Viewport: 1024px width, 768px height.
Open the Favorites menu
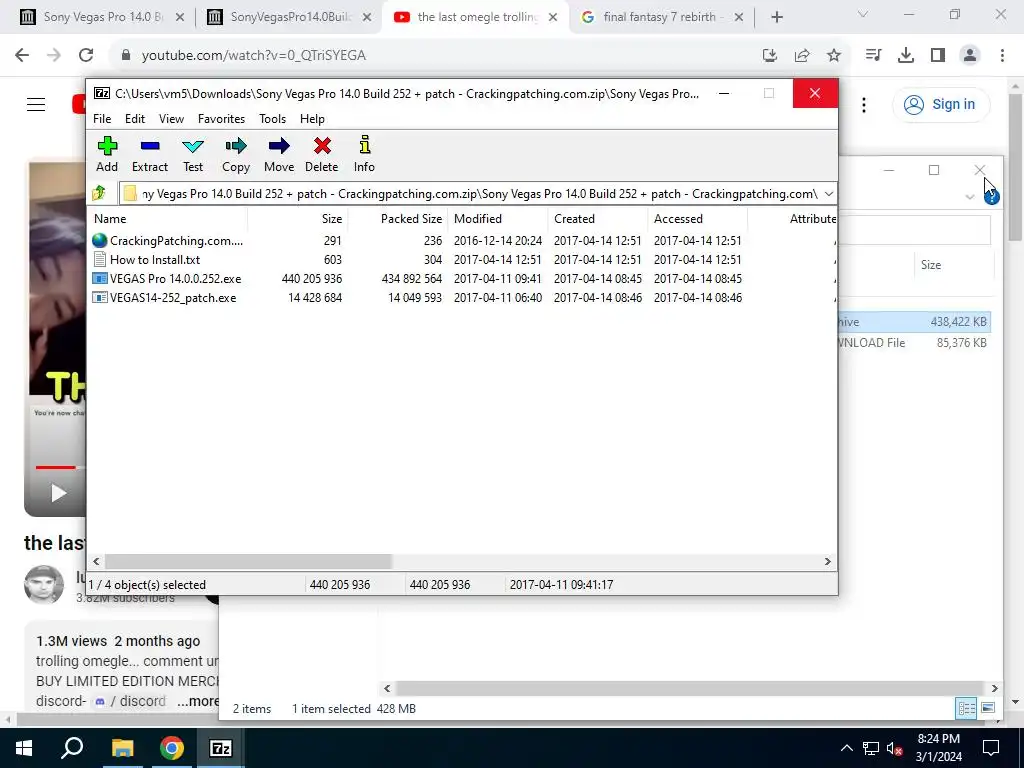221,119
